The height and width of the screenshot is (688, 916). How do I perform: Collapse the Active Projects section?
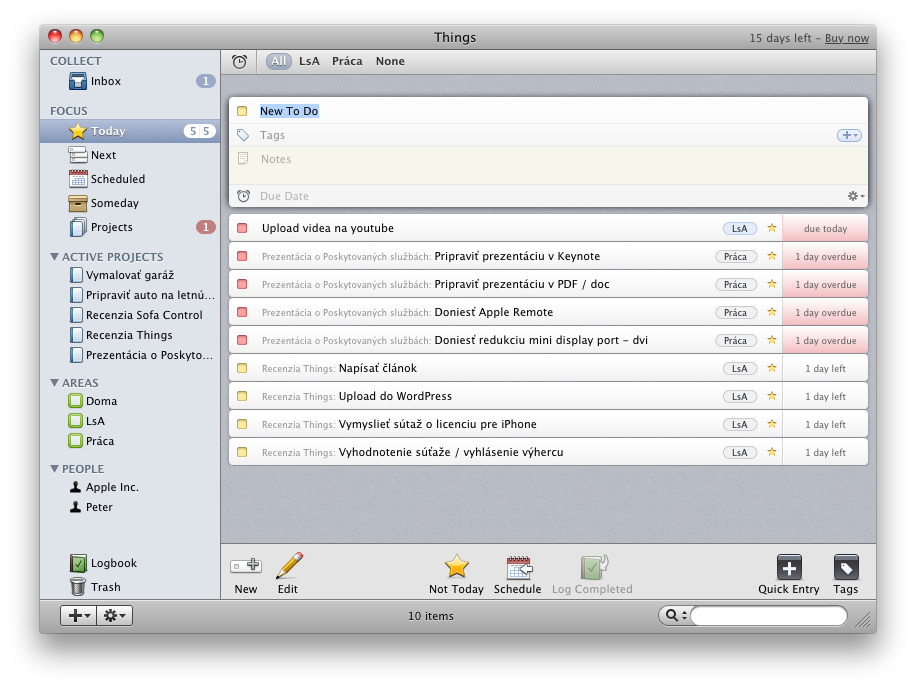click(54, 256)
